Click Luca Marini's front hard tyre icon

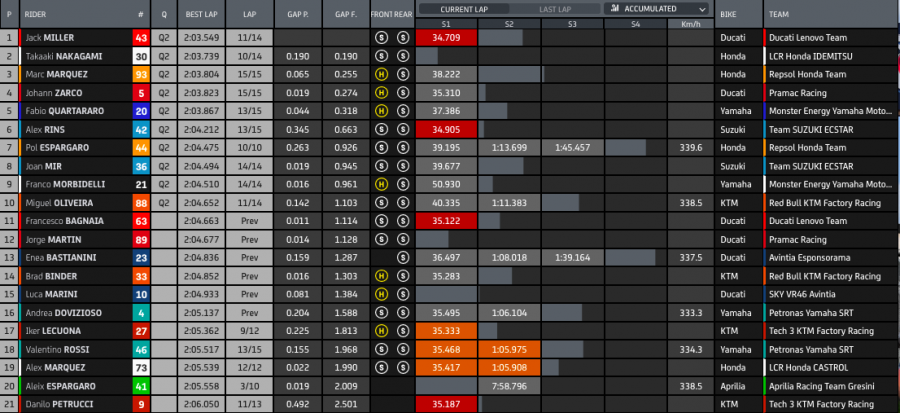tap(380, 295)
